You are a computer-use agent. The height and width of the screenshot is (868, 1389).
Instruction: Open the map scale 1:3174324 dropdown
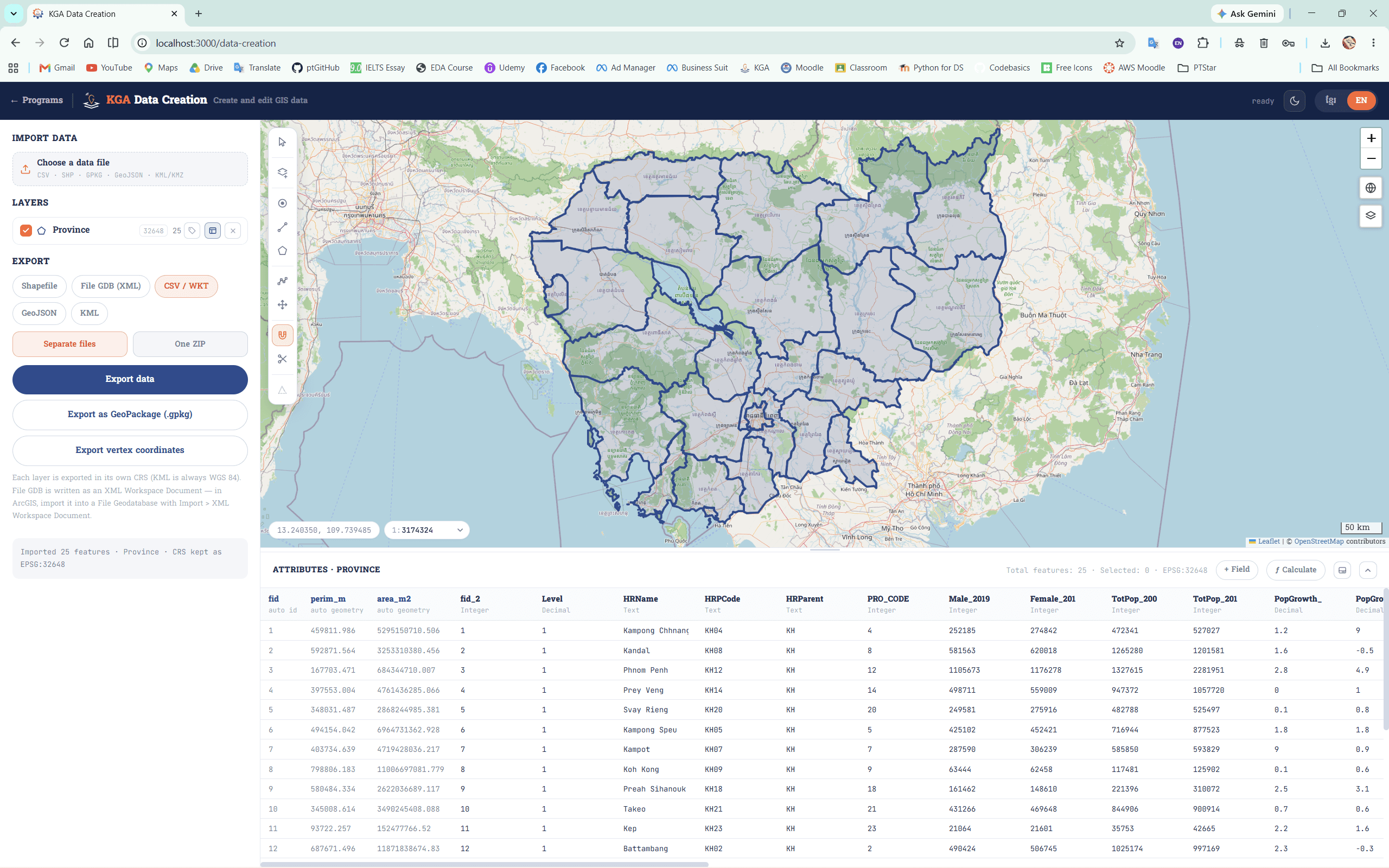click(x=426, y=530)
